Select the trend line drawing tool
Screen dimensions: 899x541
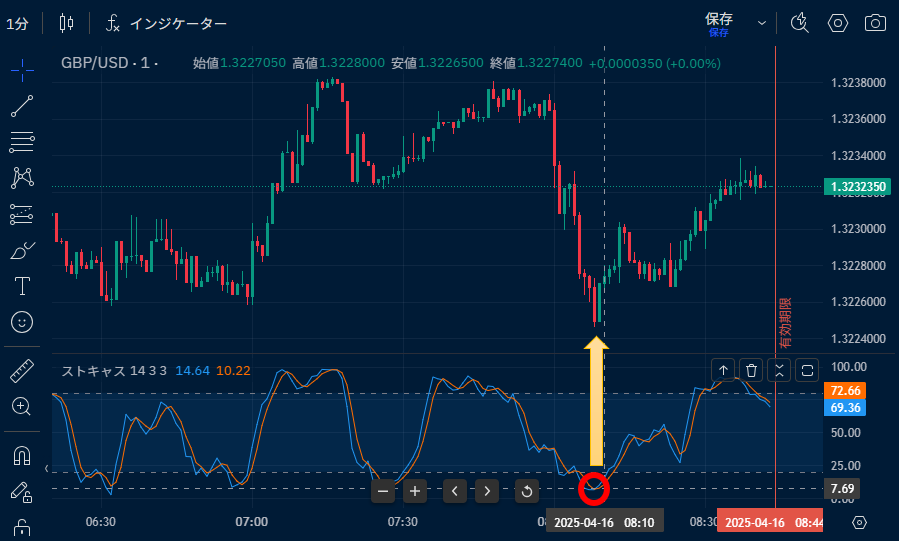(22, 105)
